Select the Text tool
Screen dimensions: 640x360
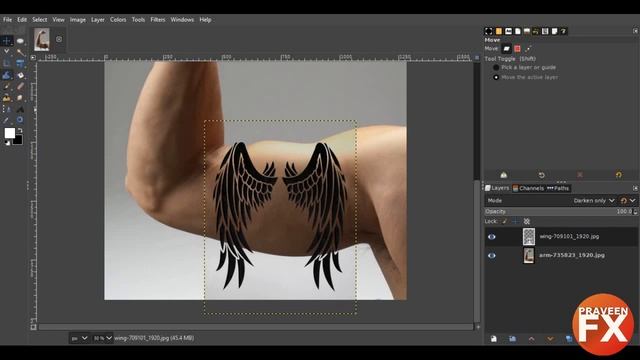(20, 109)
